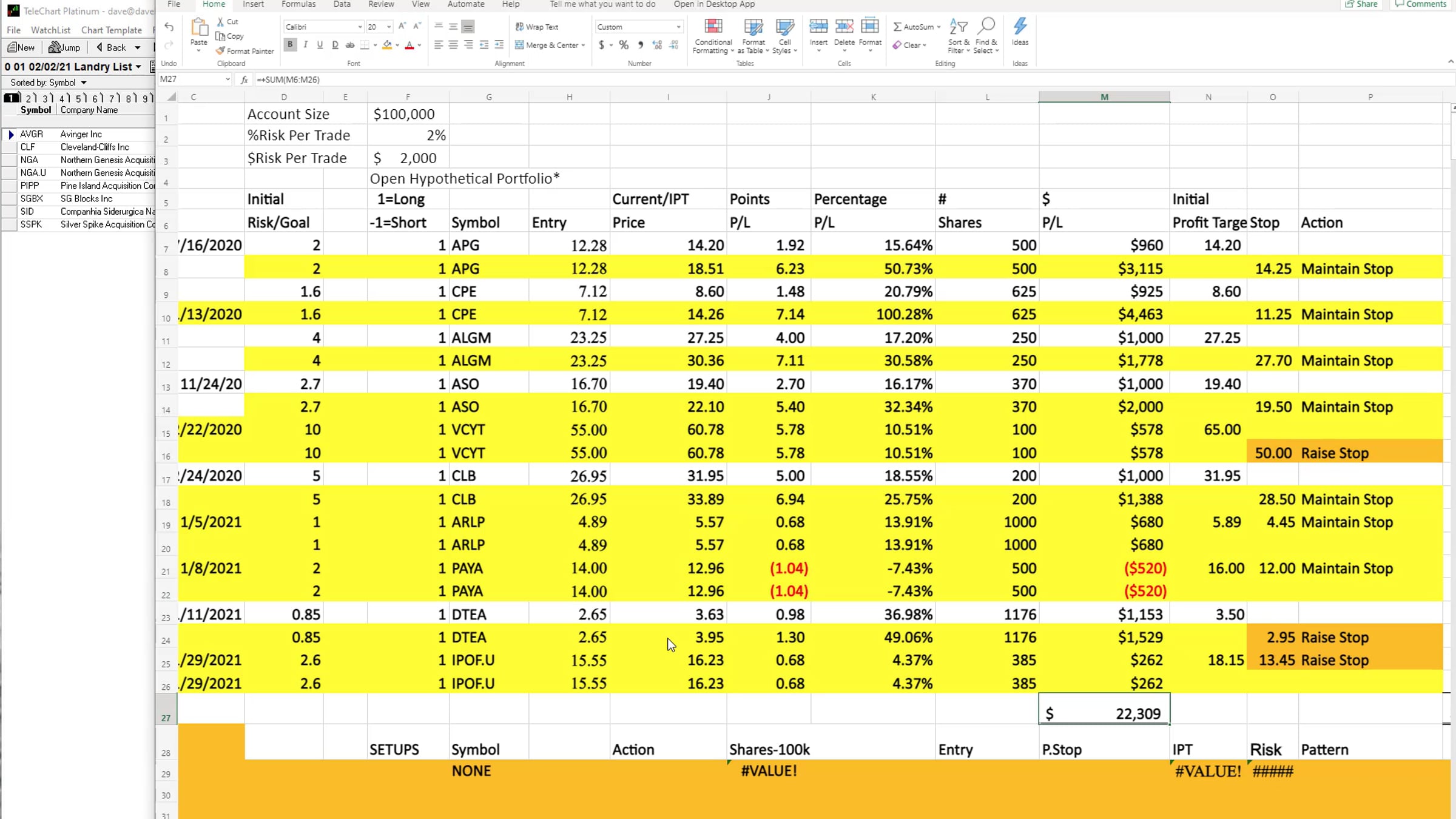Image resolution: width=1456 pixels, height=819 pixels.
Task: Click the Paste clipboard icon
Action: pyautogui.click(x=199, y=27)
